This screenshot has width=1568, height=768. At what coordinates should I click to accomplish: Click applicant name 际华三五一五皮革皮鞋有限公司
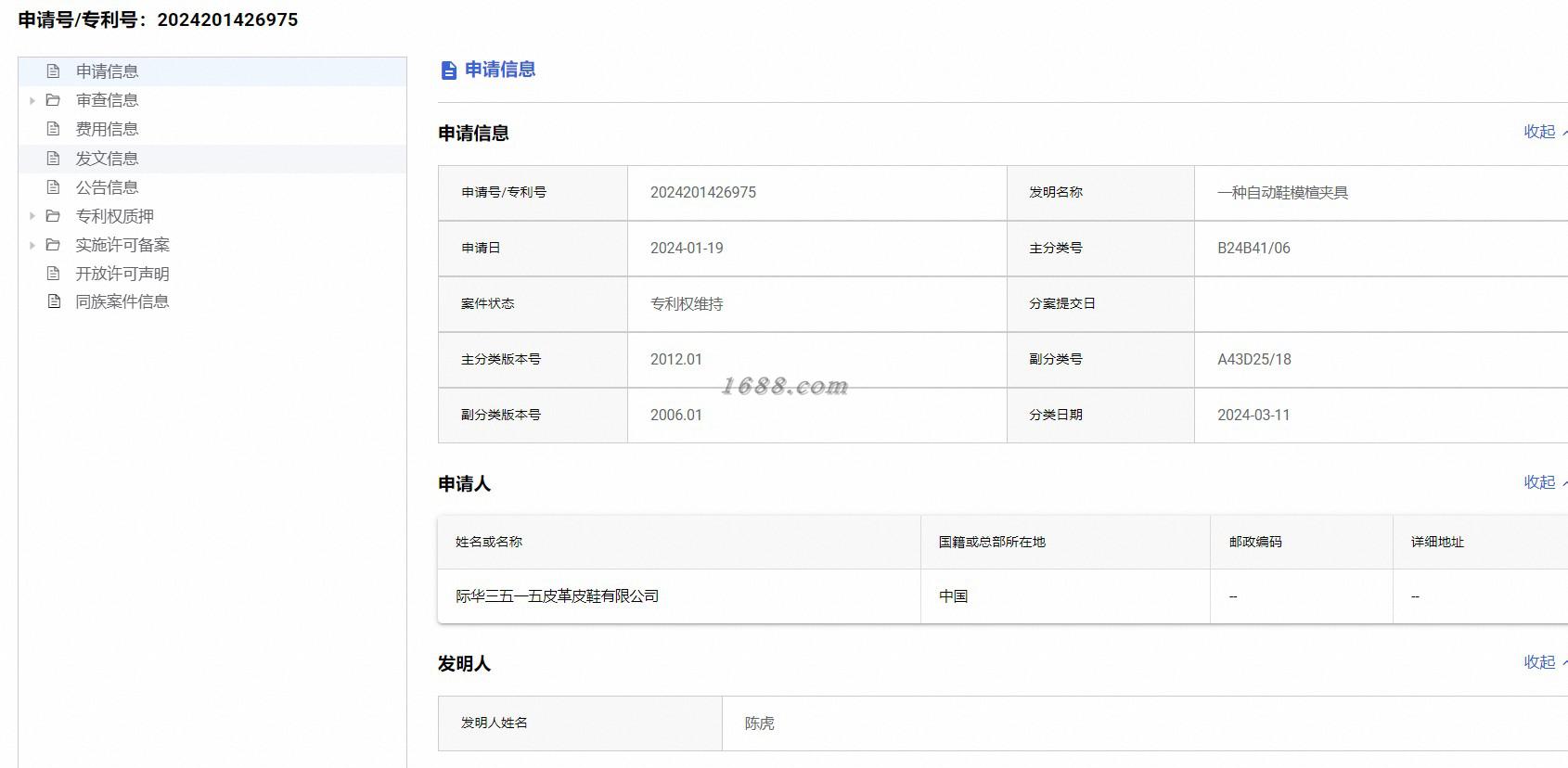[x=557, y=596]
